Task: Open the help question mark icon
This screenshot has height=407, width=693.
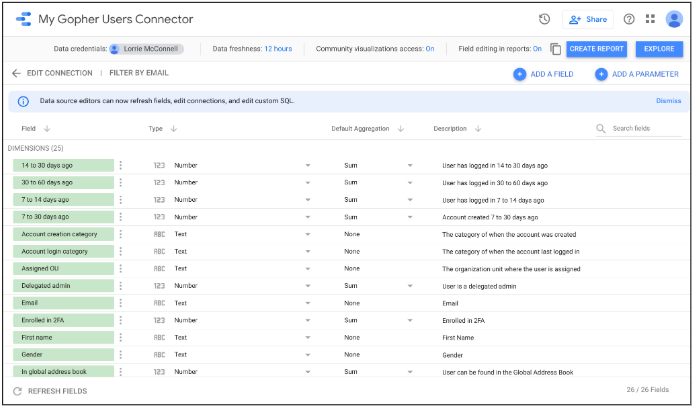Action: [x=629, y=19]
